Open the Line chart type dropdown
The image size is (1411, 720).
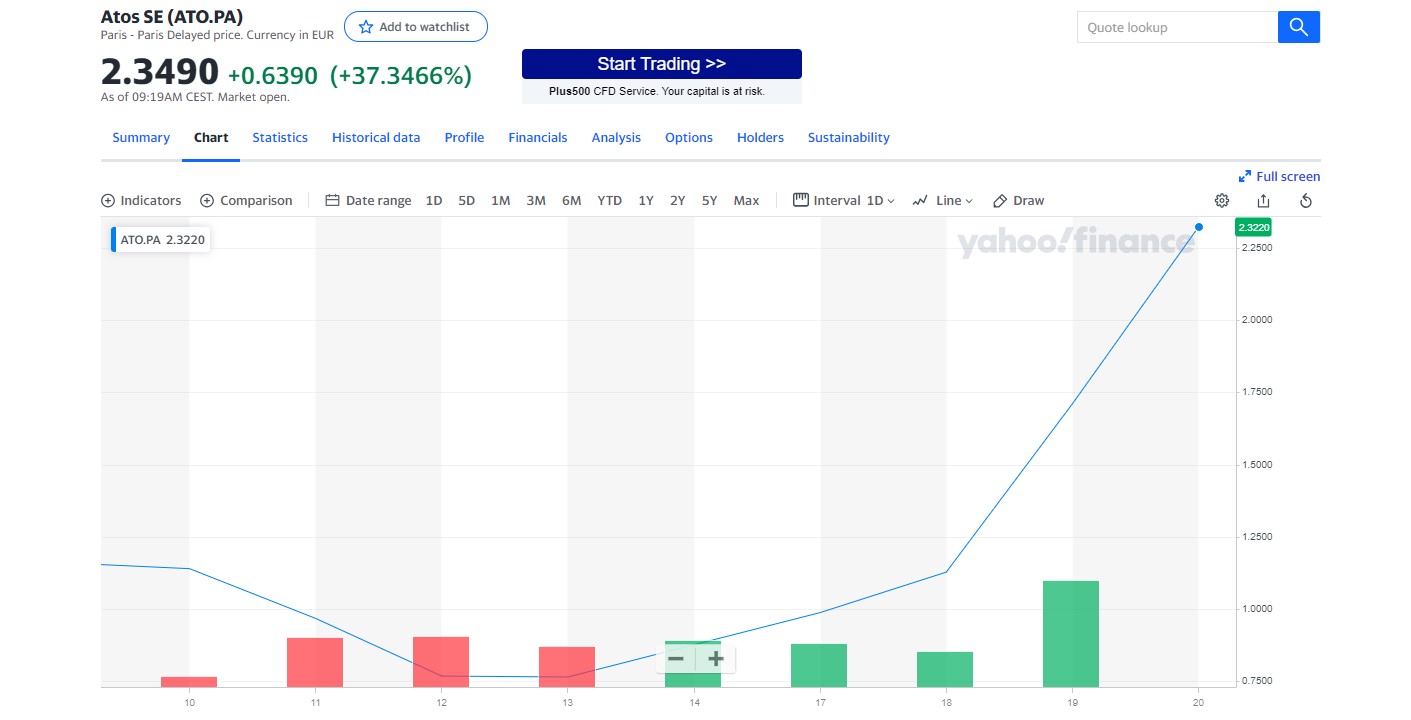click(x=942, y=201)
